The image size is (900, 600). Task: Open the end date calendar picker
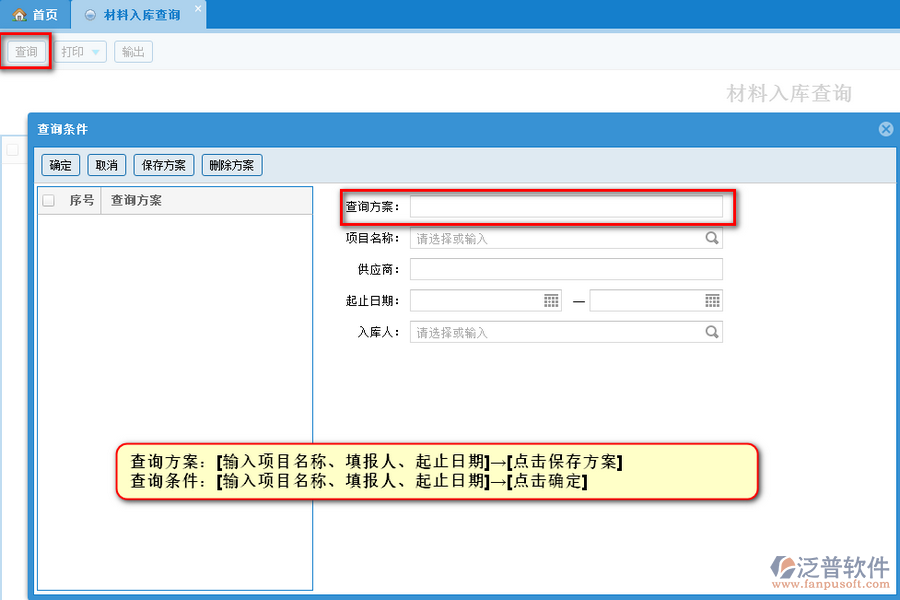tap(712, 301)
